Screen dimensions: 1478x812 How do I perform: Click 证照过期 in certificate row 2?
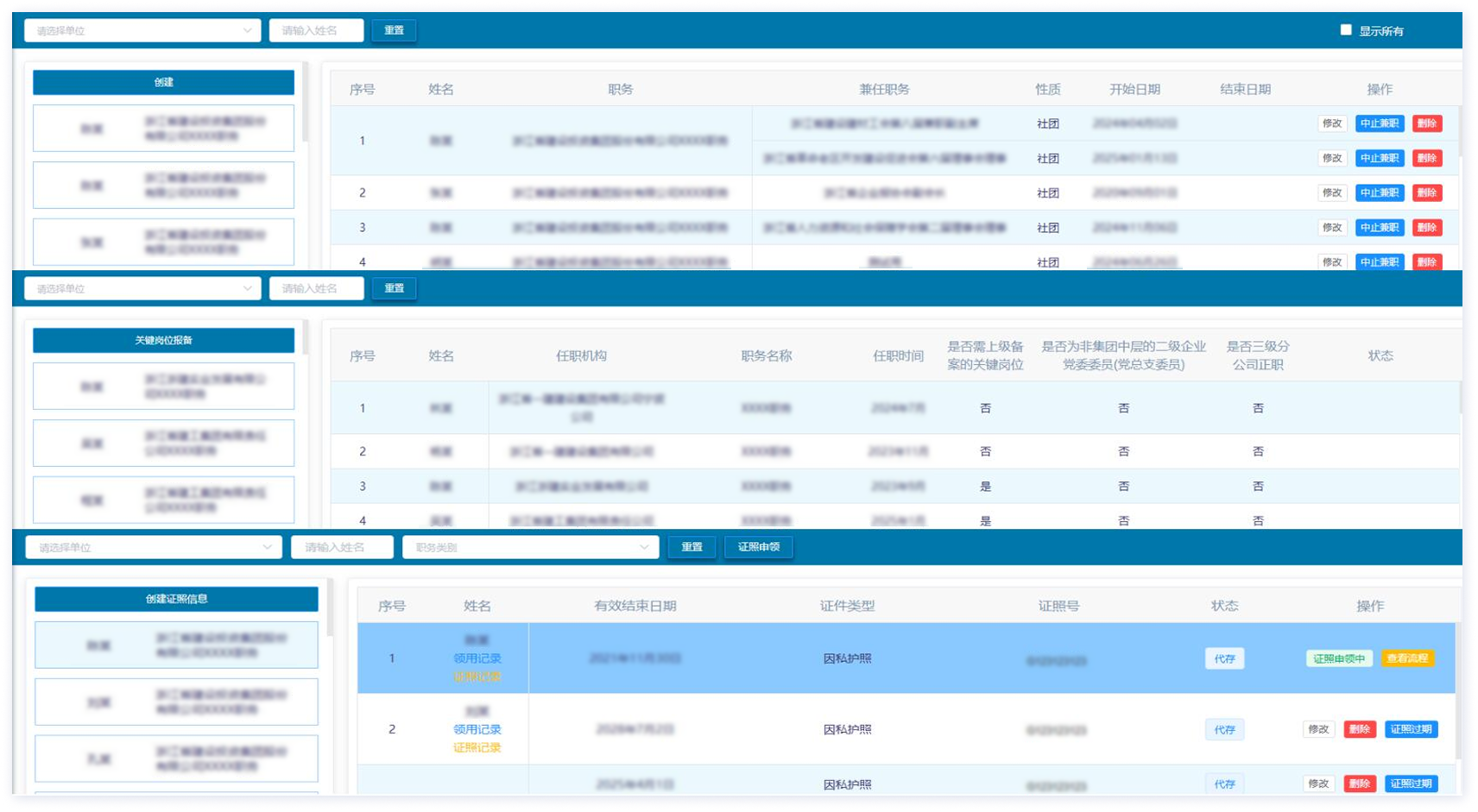pyautogui.click(x=1411, y=729)
